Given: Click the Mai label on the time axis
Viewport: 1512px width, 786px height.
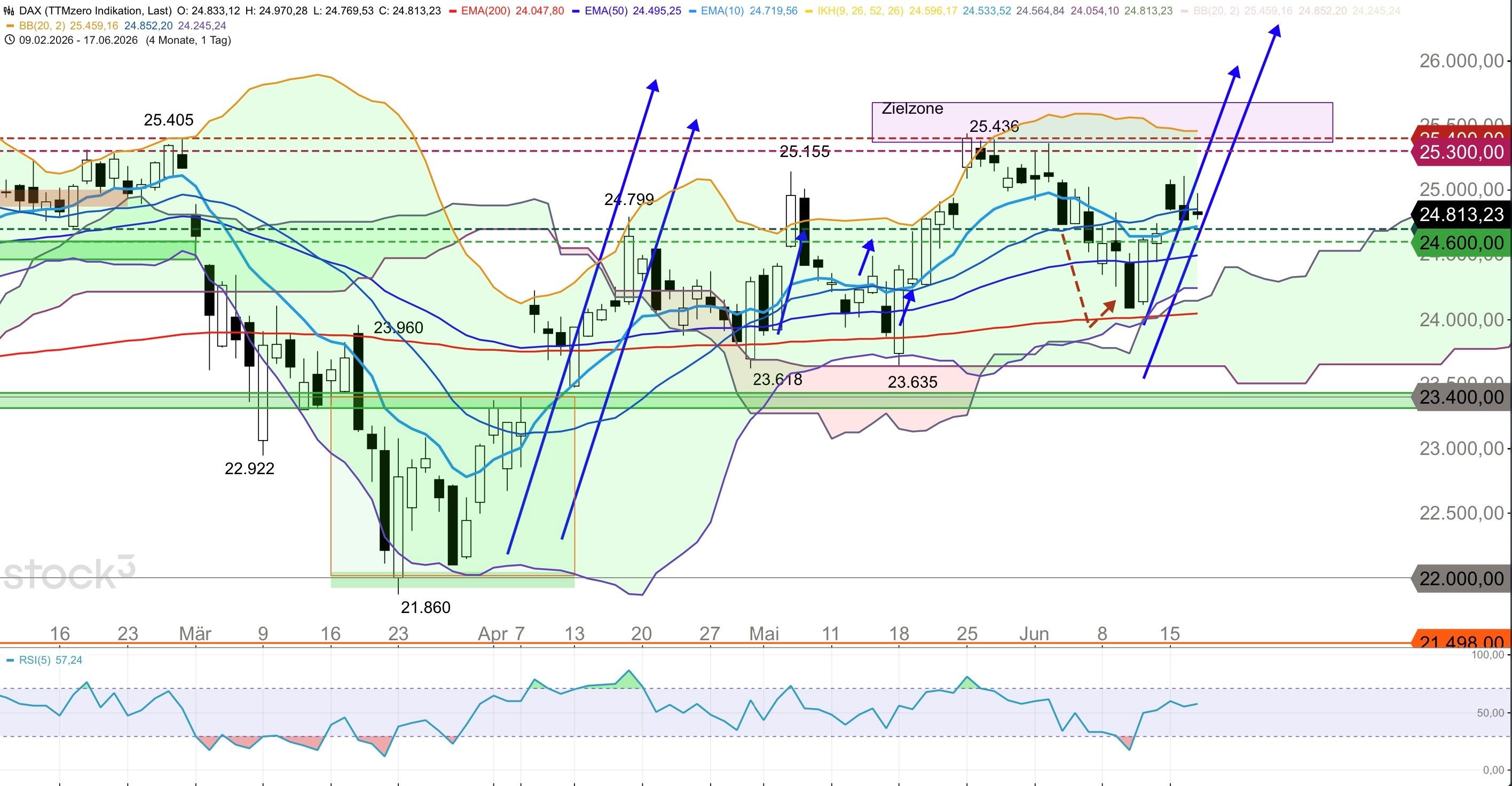Looking at the screenshot, I should (x=764, y=633).
